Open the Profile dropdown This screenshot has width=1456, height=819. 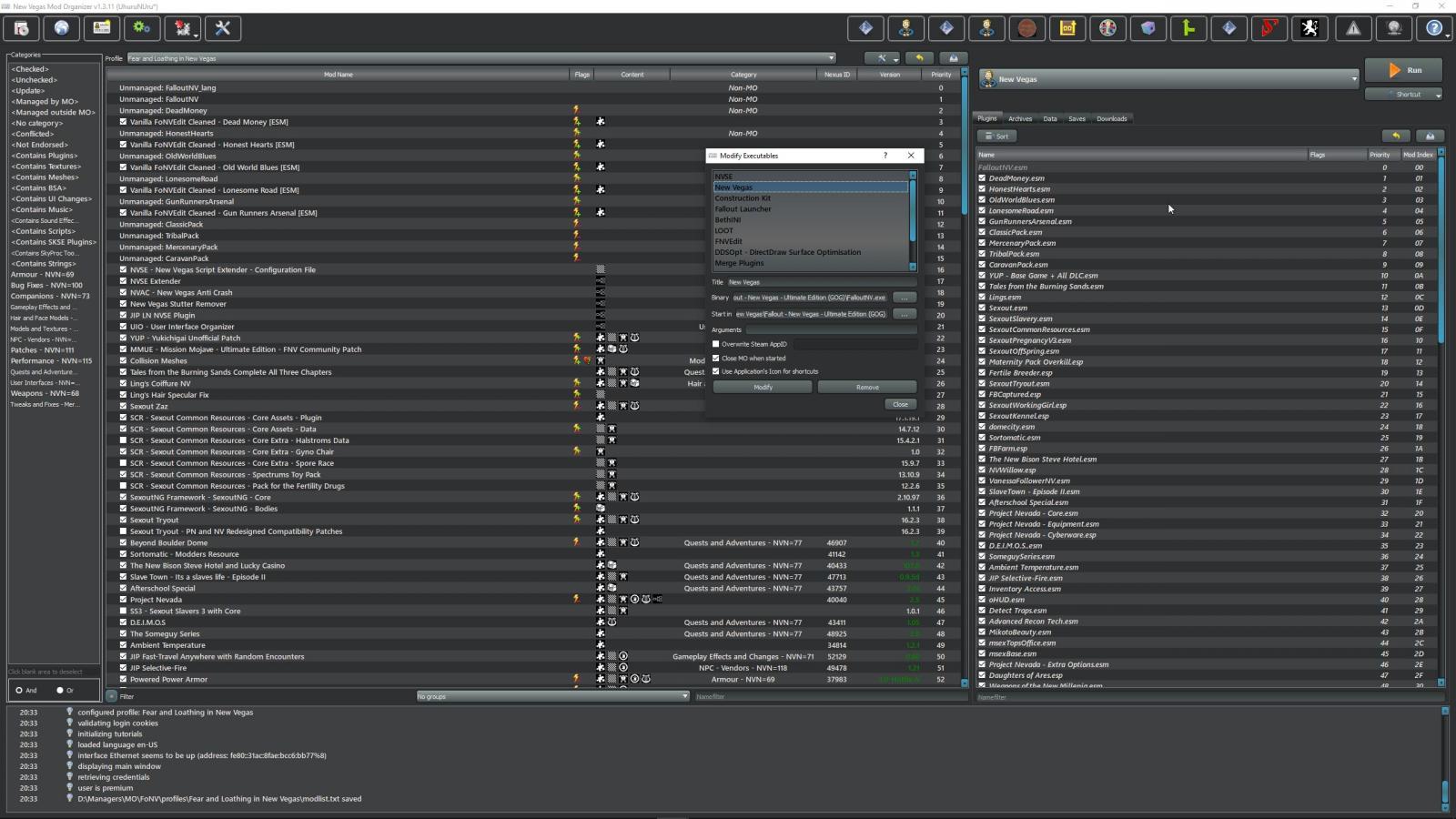pyautogui.click(x=480, y=58)
